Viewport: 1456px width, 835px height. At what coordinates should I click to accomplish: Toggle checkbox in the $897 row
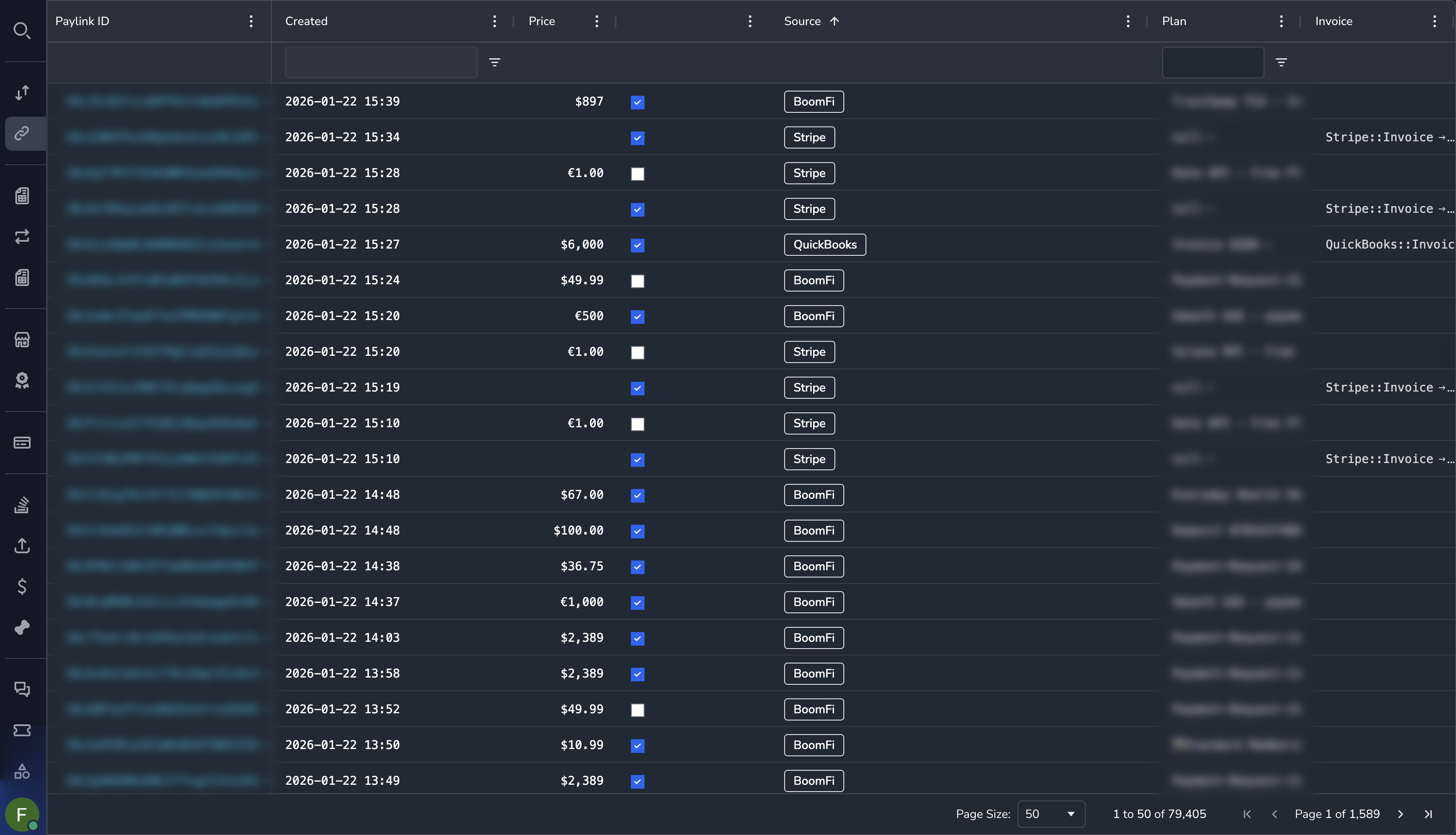coord(637,102)
